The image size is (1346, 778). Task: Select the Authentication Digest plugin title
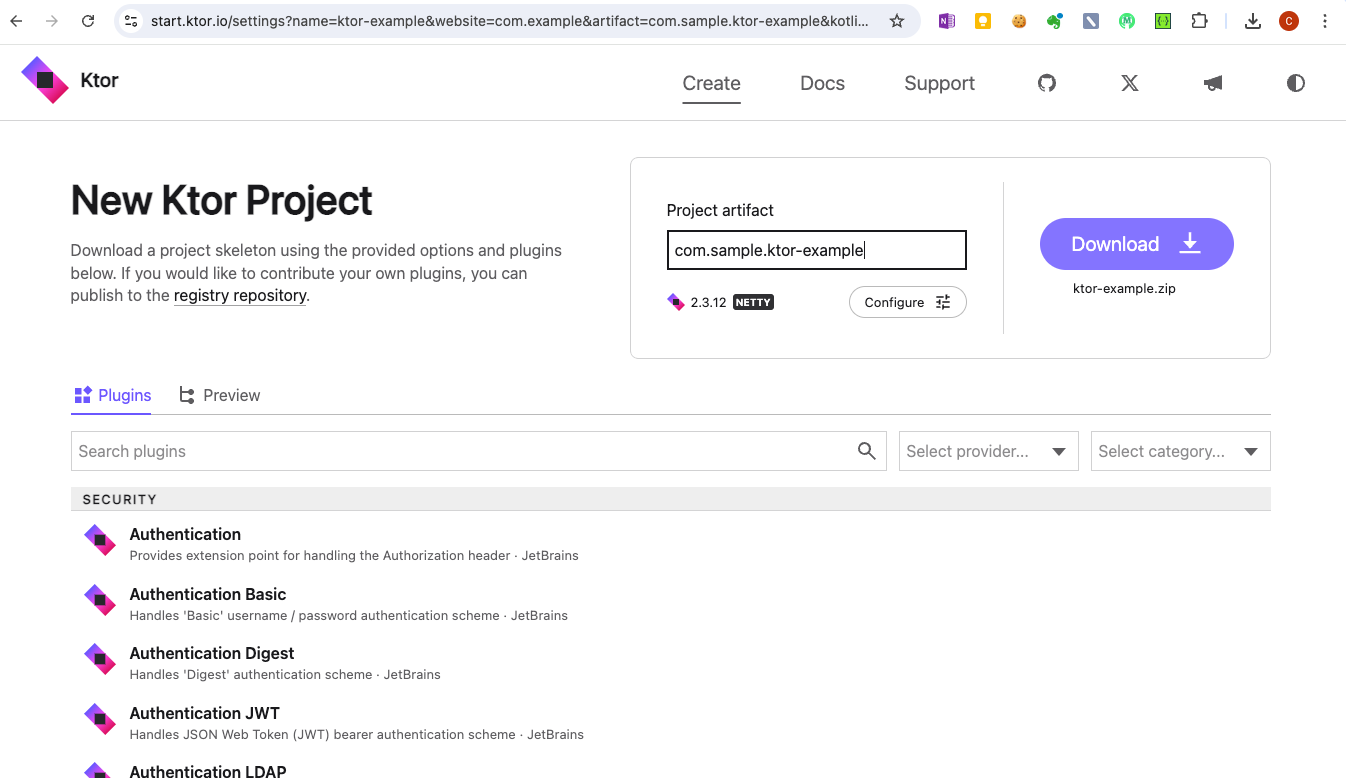(x=212, y=653)
